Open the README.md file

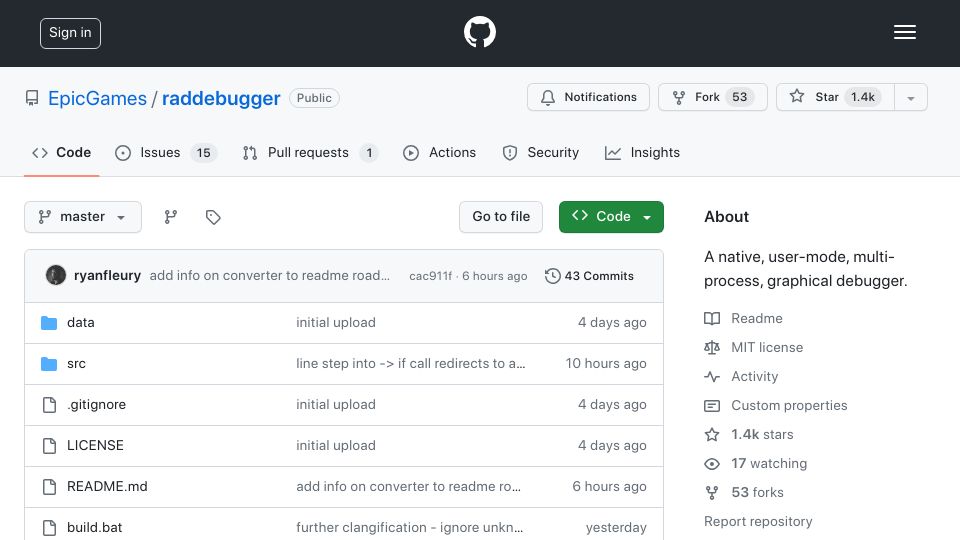[107, 487]
